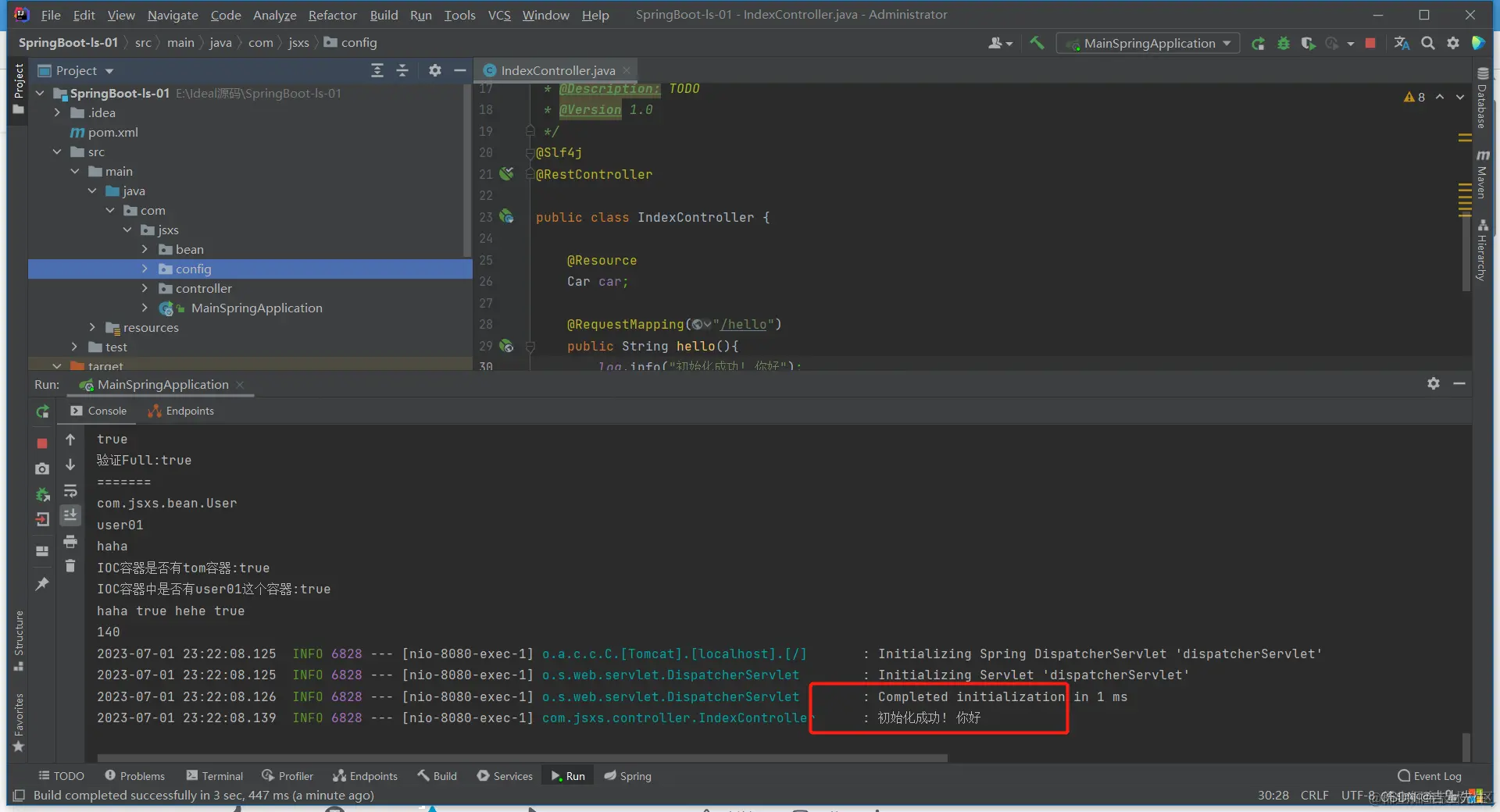Click the console horizontal scrollbar
This screenshot has height=812, width=1500.
522,757
